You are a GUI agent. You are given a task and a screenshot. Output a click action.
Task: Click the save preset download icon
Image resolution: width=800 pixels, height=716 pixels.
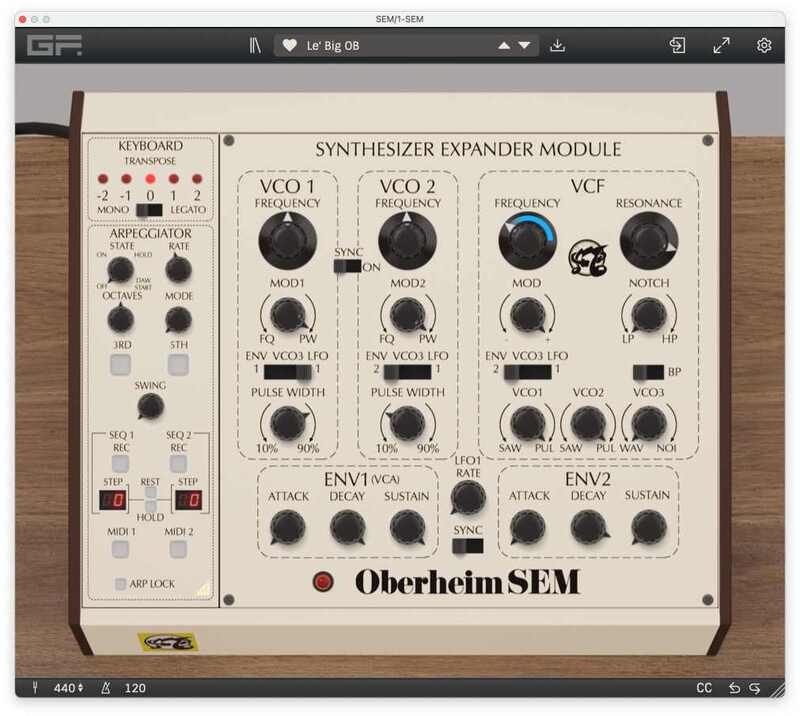click(x=558, y=46)
